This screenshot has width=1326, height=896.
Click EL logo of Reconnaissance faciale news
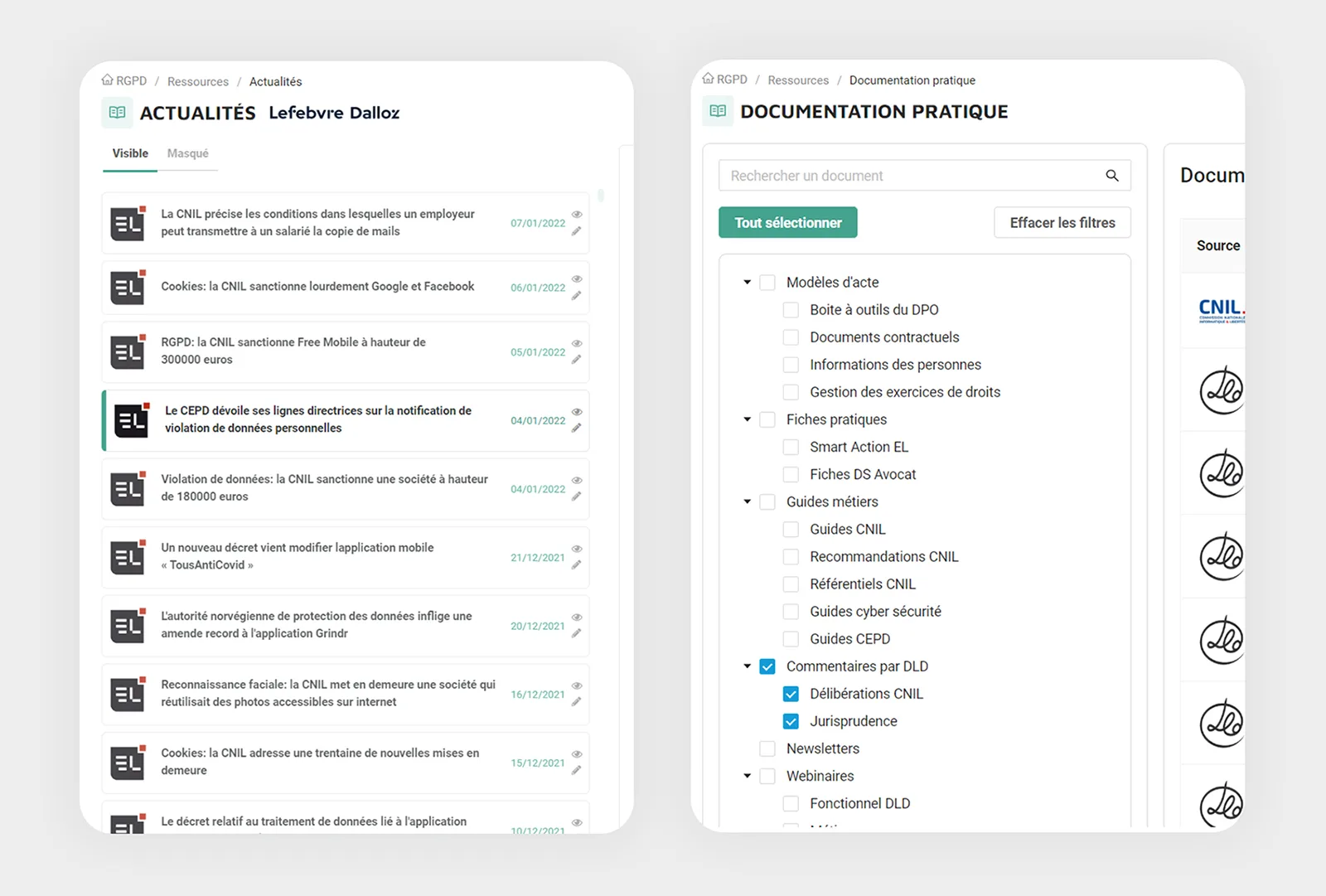tap(128, 695)
